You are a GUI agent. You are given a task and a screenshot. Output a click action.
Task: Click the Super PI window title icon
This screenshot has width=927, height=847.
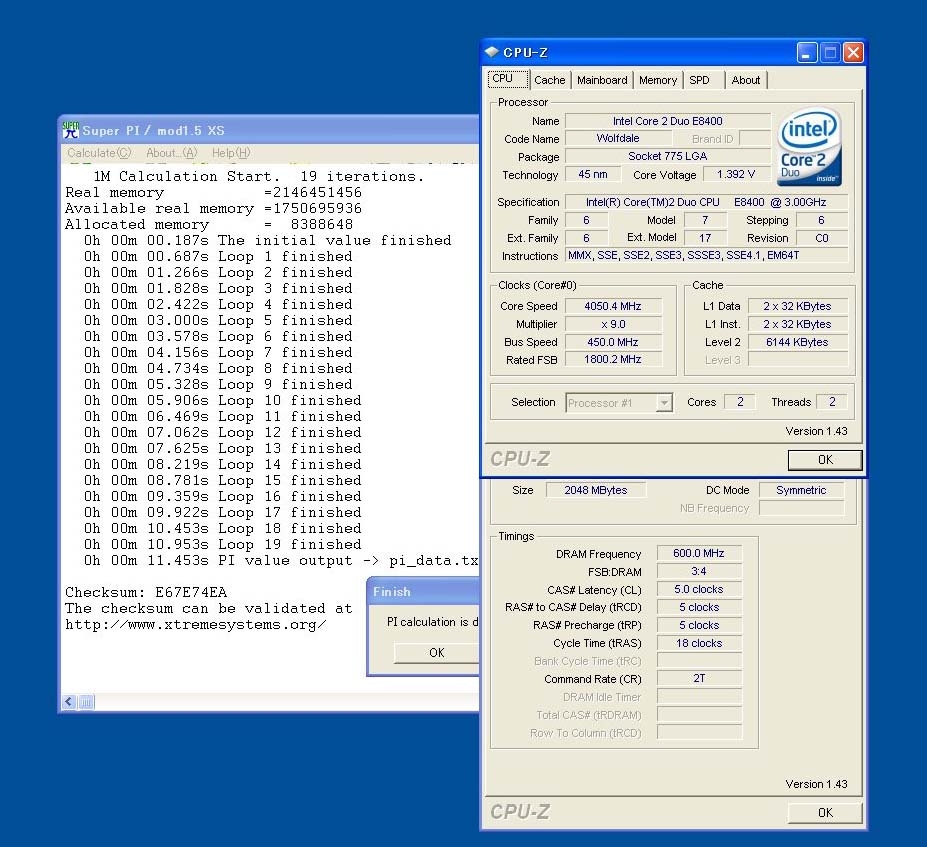click(71, 130)
